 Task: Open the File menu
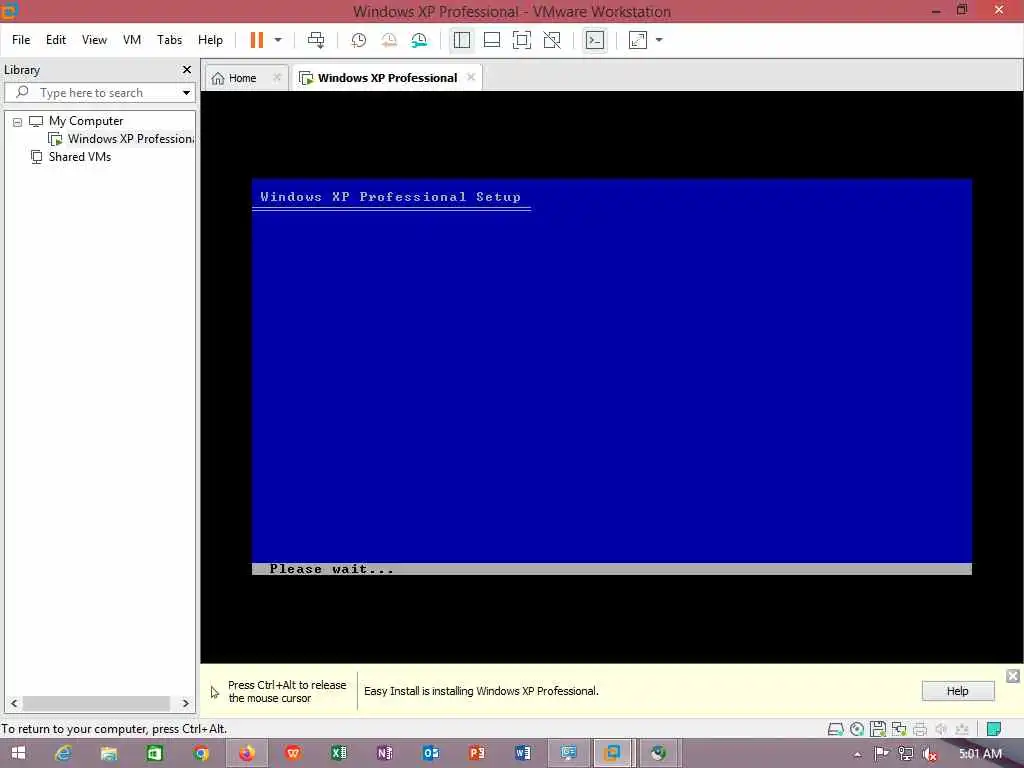point(21,40)
